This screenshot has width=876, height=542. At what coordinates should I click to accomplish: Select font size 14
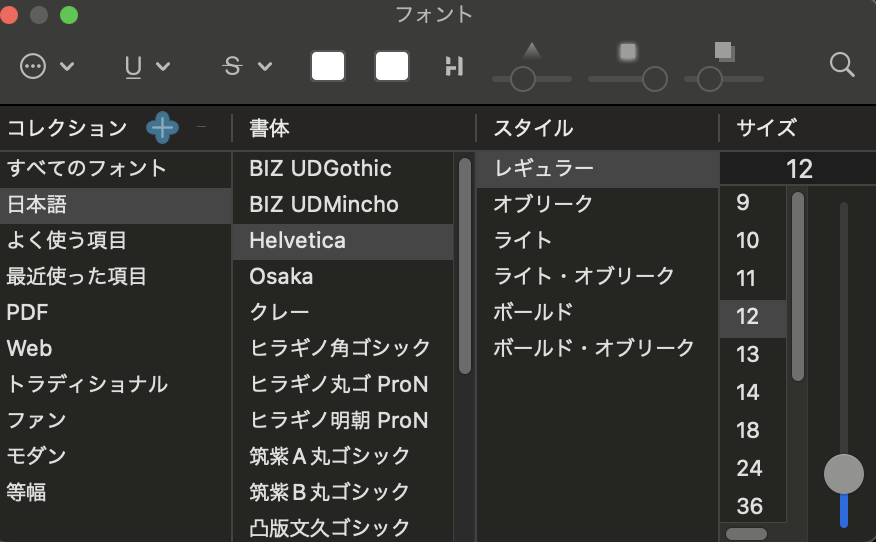click(x=753, y=393)
